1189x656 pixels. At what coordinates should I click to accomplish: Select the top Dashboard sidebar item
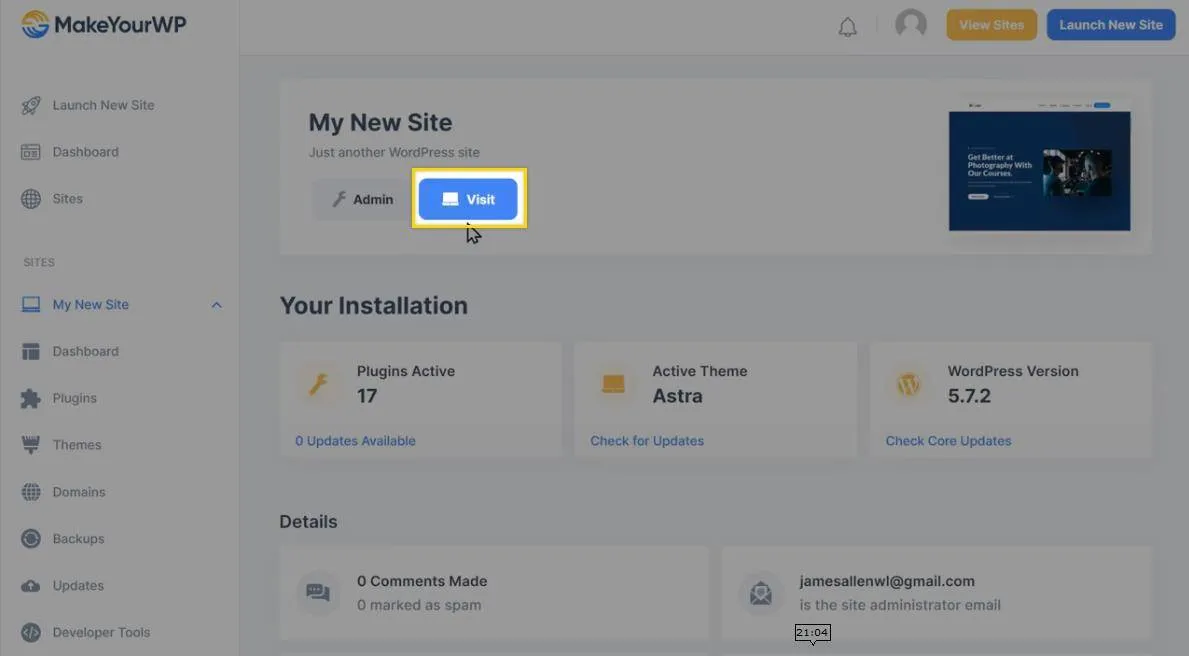[85, 152]
